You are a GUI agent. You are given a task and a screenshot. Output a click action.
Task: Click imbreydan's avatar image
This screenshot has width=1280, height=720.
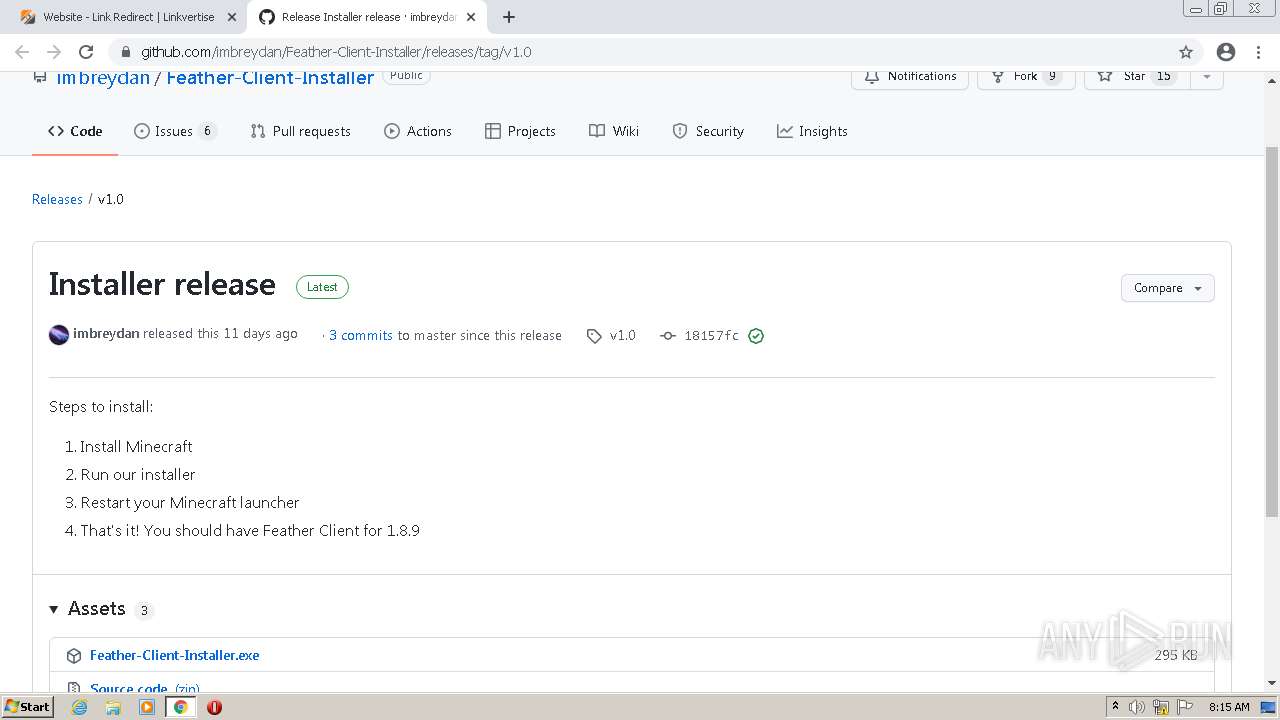click(59, 335)
